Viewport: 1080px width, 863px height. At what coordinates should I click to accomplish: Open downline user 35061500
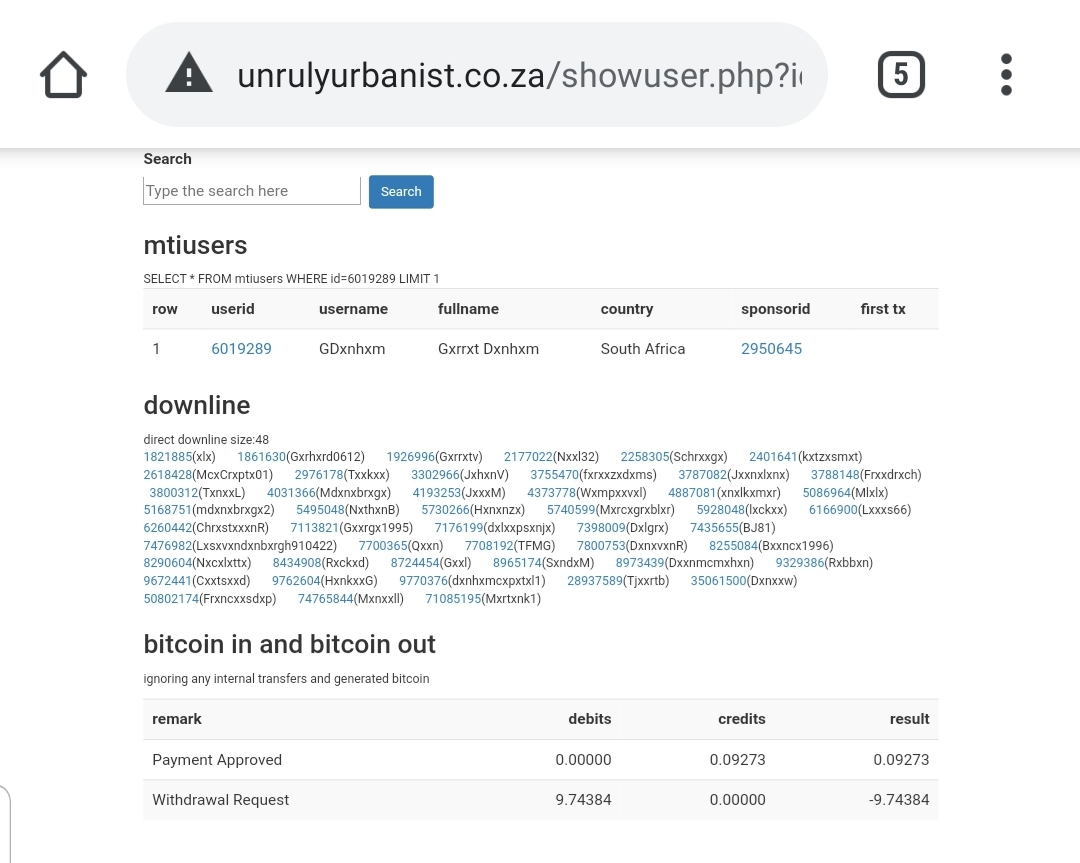[719, 581]
